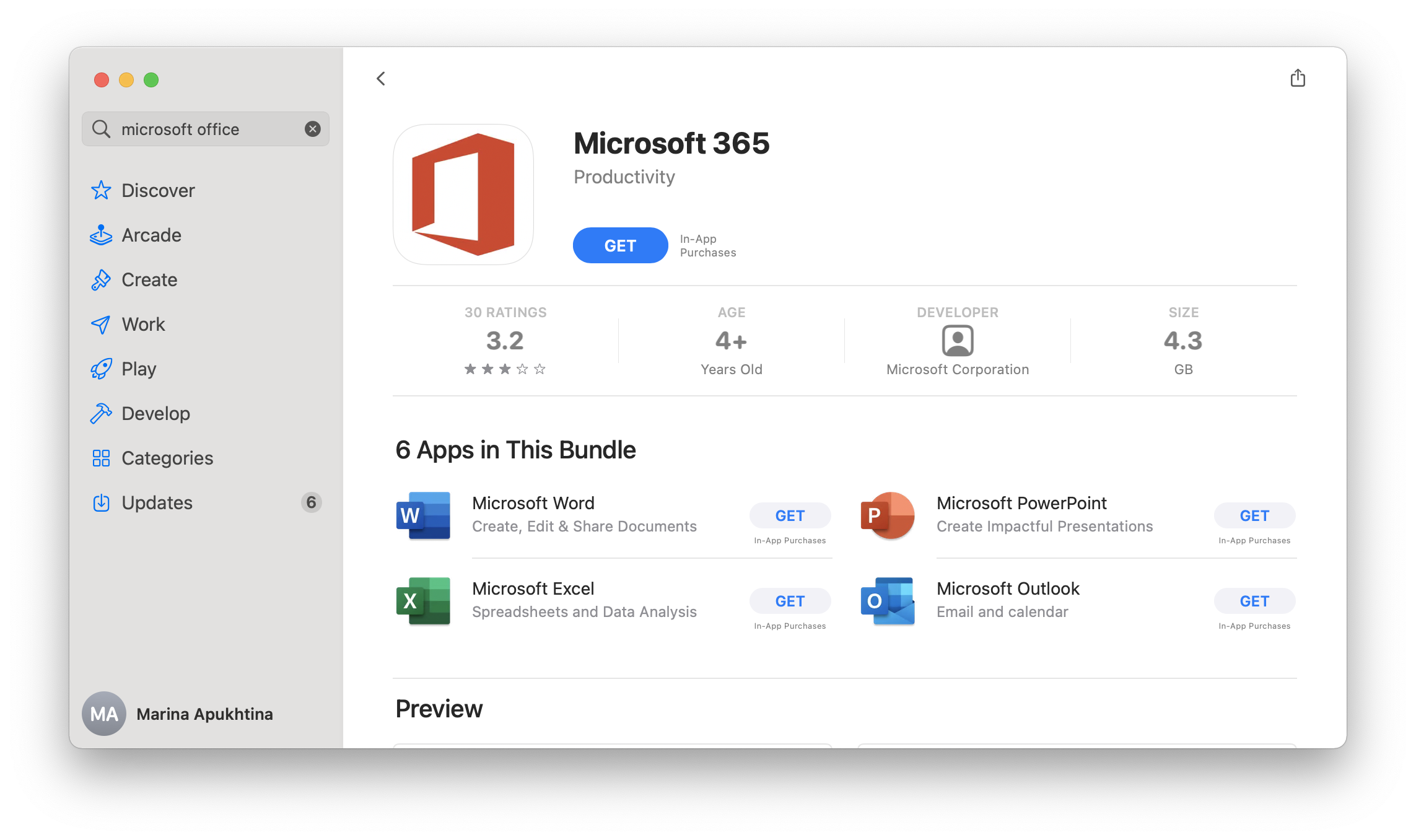This screenshot has height=840, width=1416.
Task: Open Updates with 6 pending
Action: click(157, 503)
